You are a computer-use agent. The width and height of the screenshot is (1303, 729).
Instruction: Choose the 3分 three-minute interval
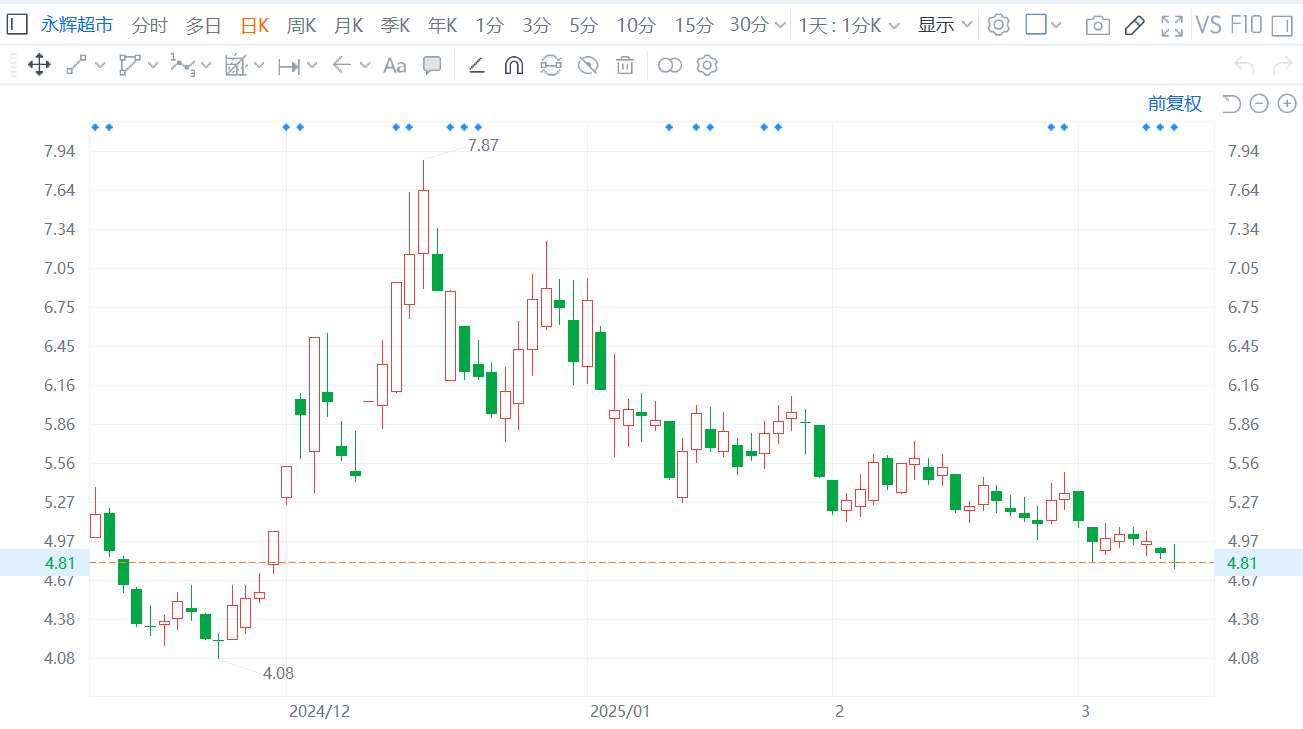[536, 25]
